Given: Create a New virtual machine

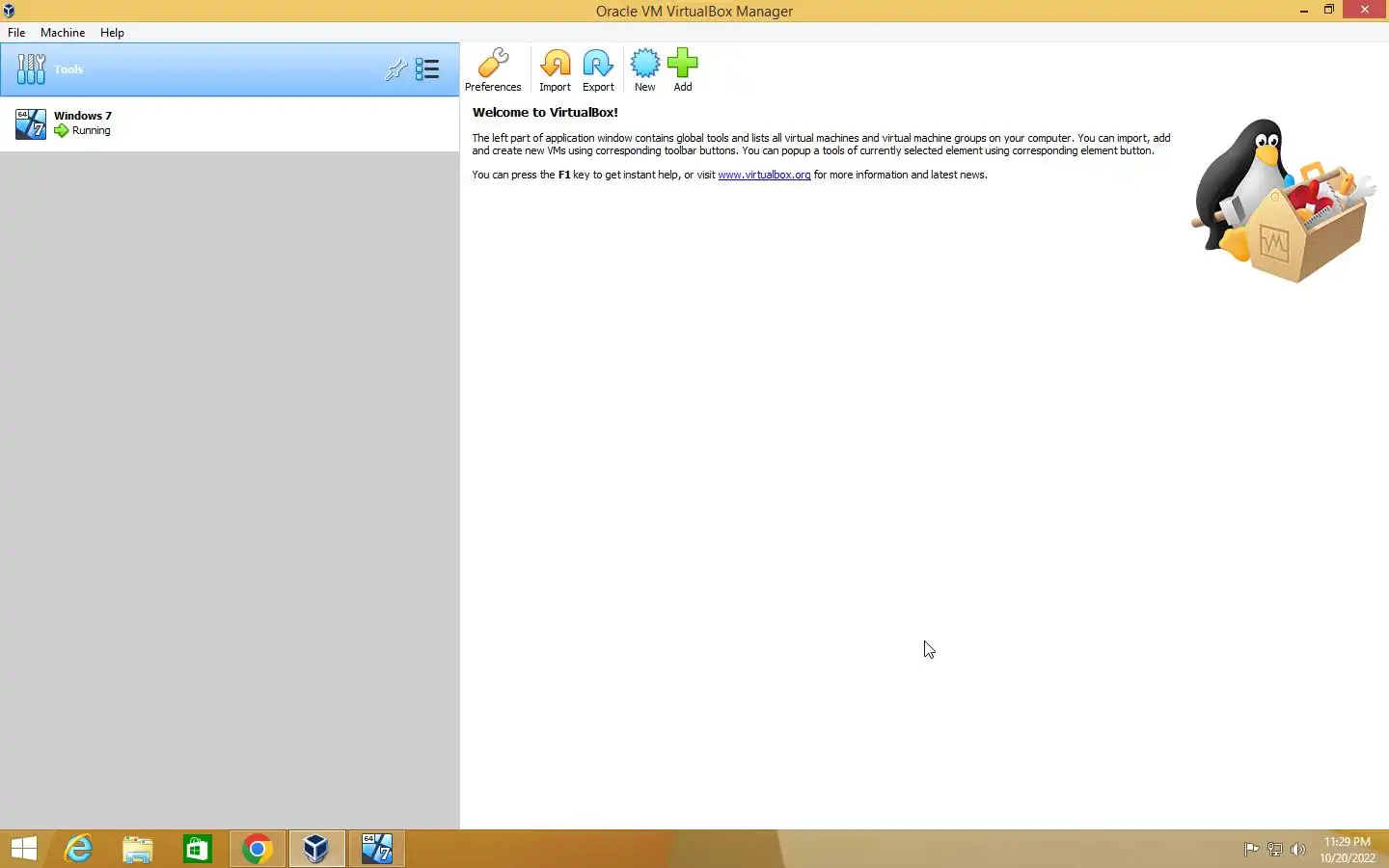Looking at the screenshot, I should point(644,69).
